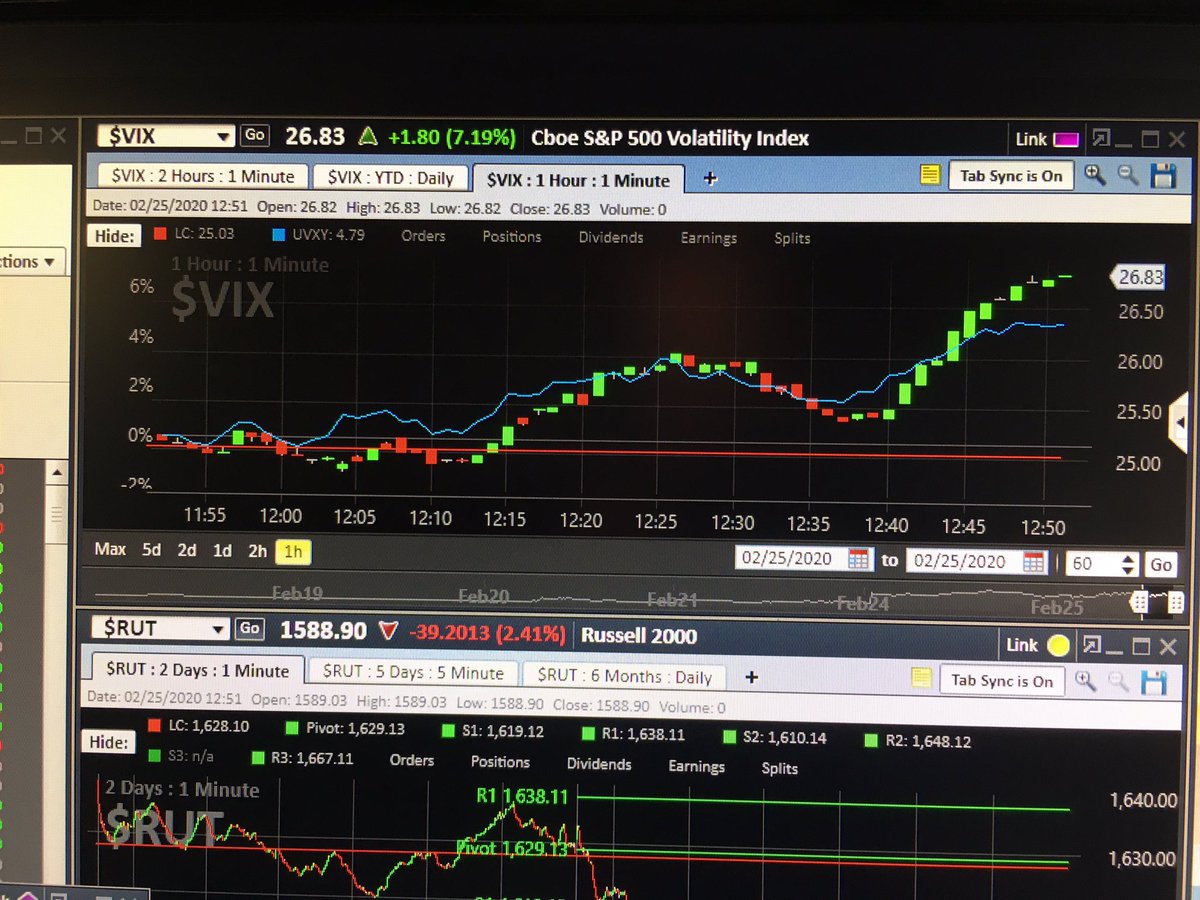Click Hide button in $VIX chart
Image resolution: width=1200 pixels, height=900 pixels.
click(x=115, y=236)
